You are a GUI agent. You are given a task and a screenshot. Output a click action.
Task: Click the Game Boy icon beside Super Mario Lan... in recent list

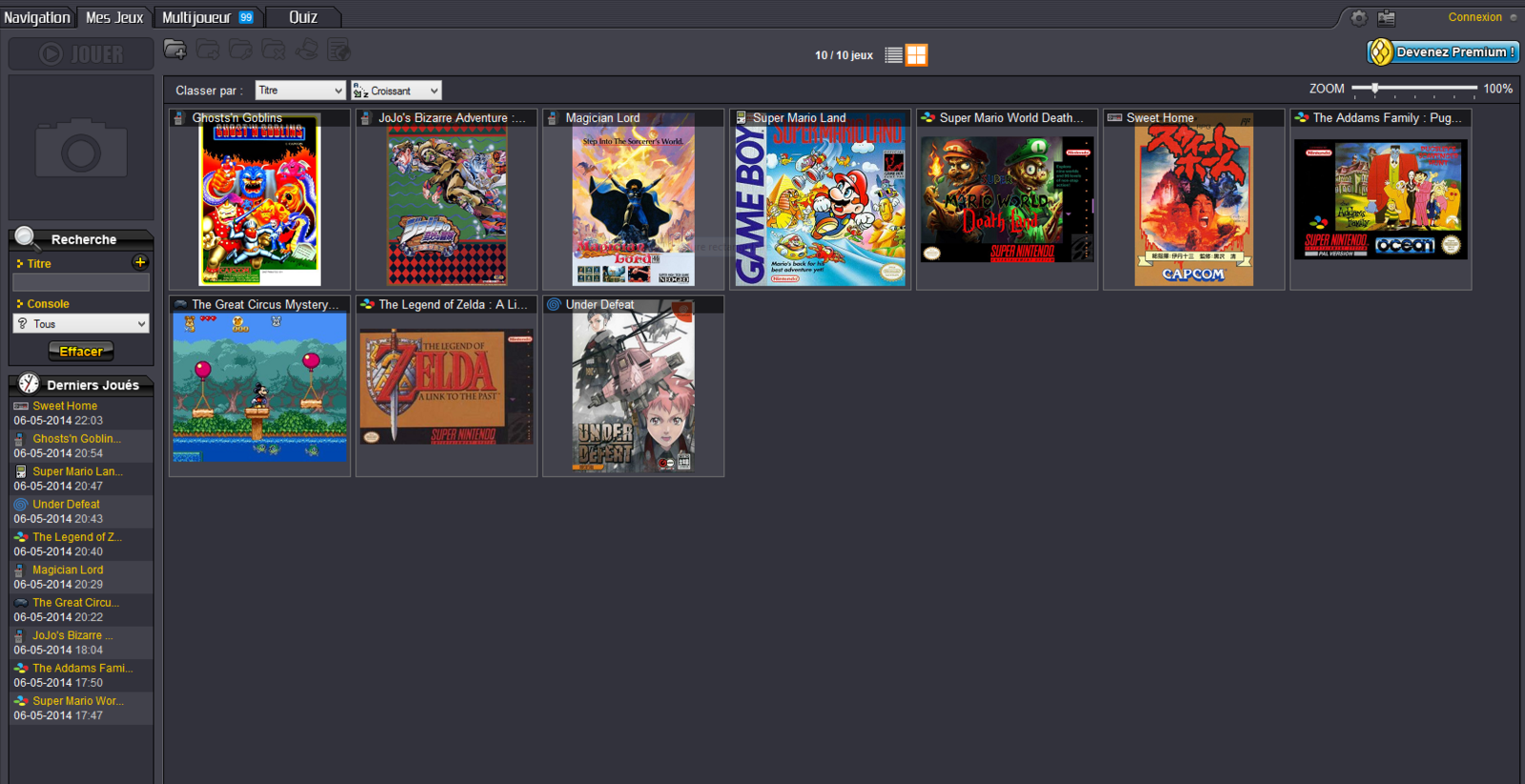click(21, 472)
